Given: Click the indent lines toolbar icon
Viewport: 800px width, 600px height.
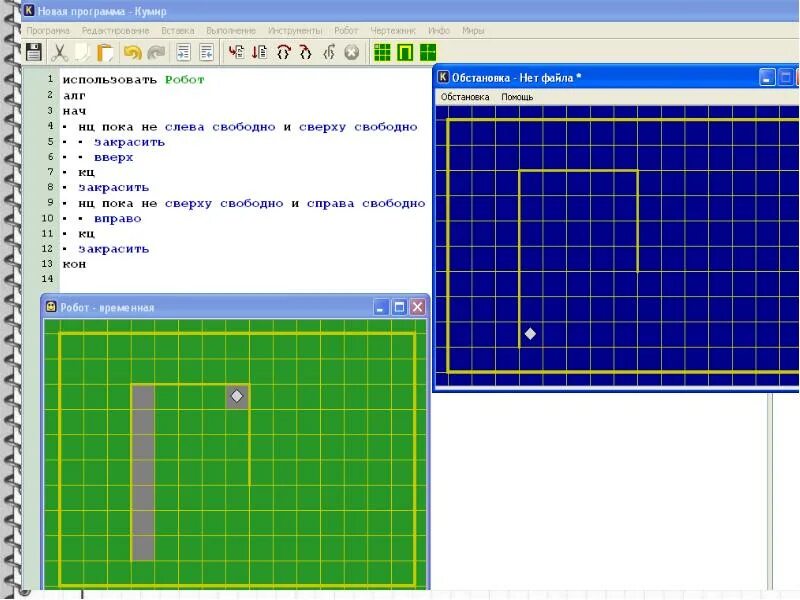Looking at the screenshot, I should pyautogui.click(x=183, y=52).
